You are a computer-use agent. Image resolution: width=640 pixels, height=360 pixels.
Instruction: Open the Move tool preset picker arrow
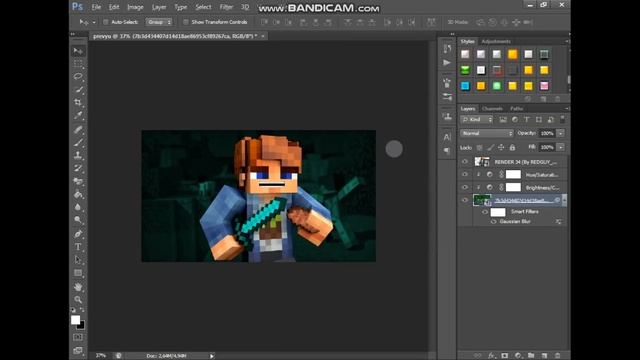click(94, 22)
